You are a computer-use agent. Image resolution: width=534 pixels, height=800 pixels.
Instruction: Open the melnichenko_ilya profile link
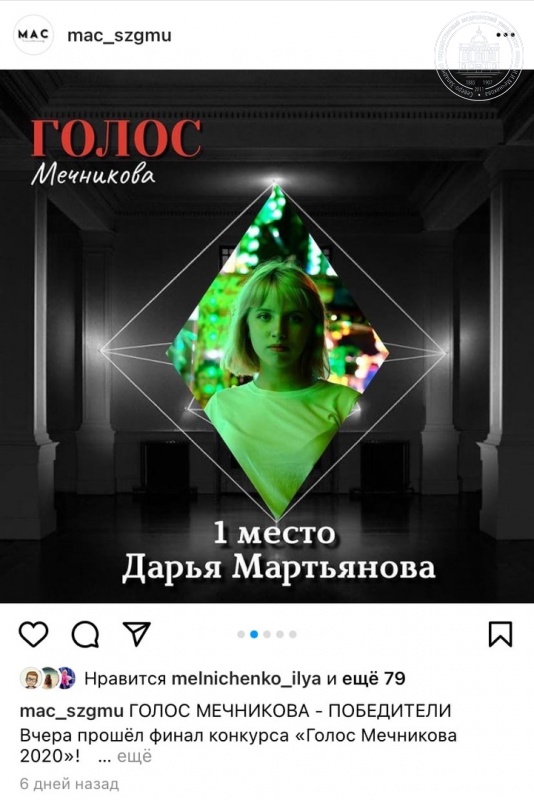(246, 679)
